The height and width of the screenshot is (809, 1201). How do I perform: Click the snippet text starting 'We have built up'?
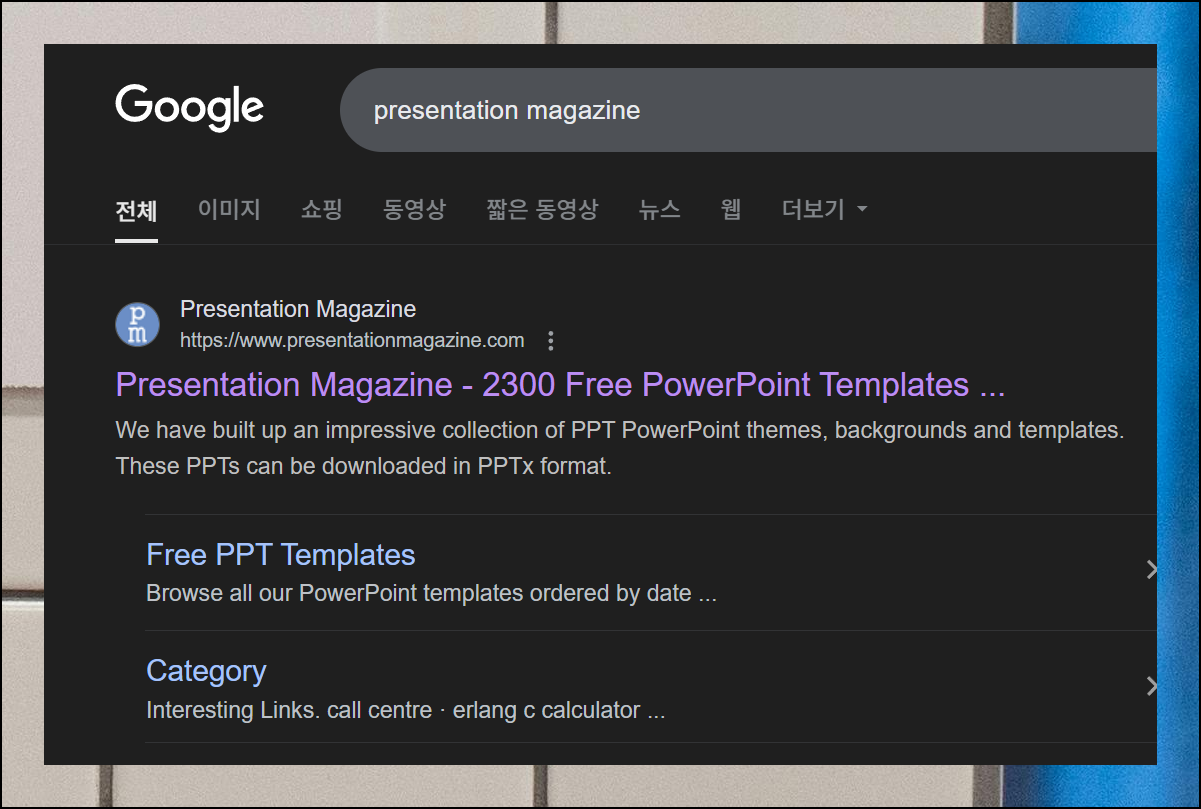[620, 448]
